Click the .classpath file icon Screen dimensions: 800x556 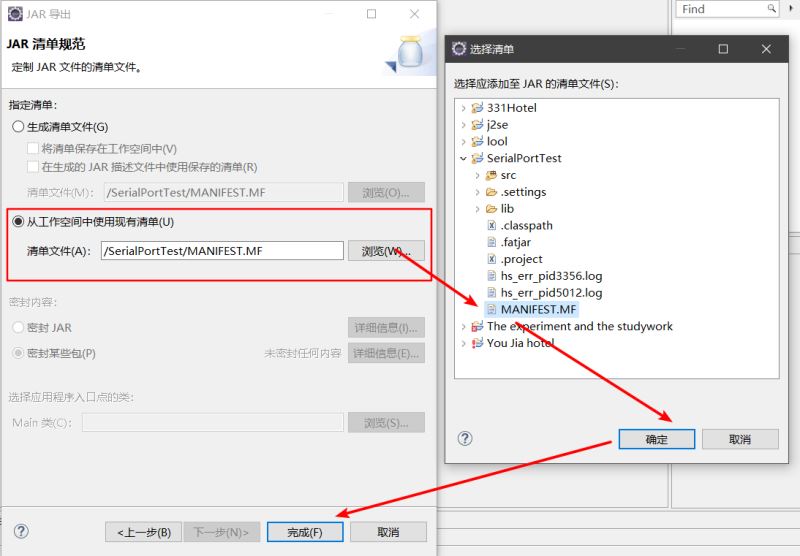491,225
